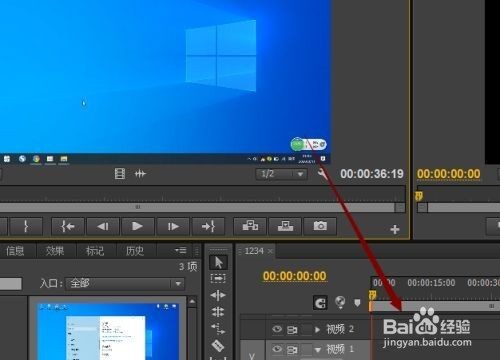Viewport: 500px width, 360px height.
Task: Click the timeline timecode 00:00:00:00
Action: click(294, 276)
